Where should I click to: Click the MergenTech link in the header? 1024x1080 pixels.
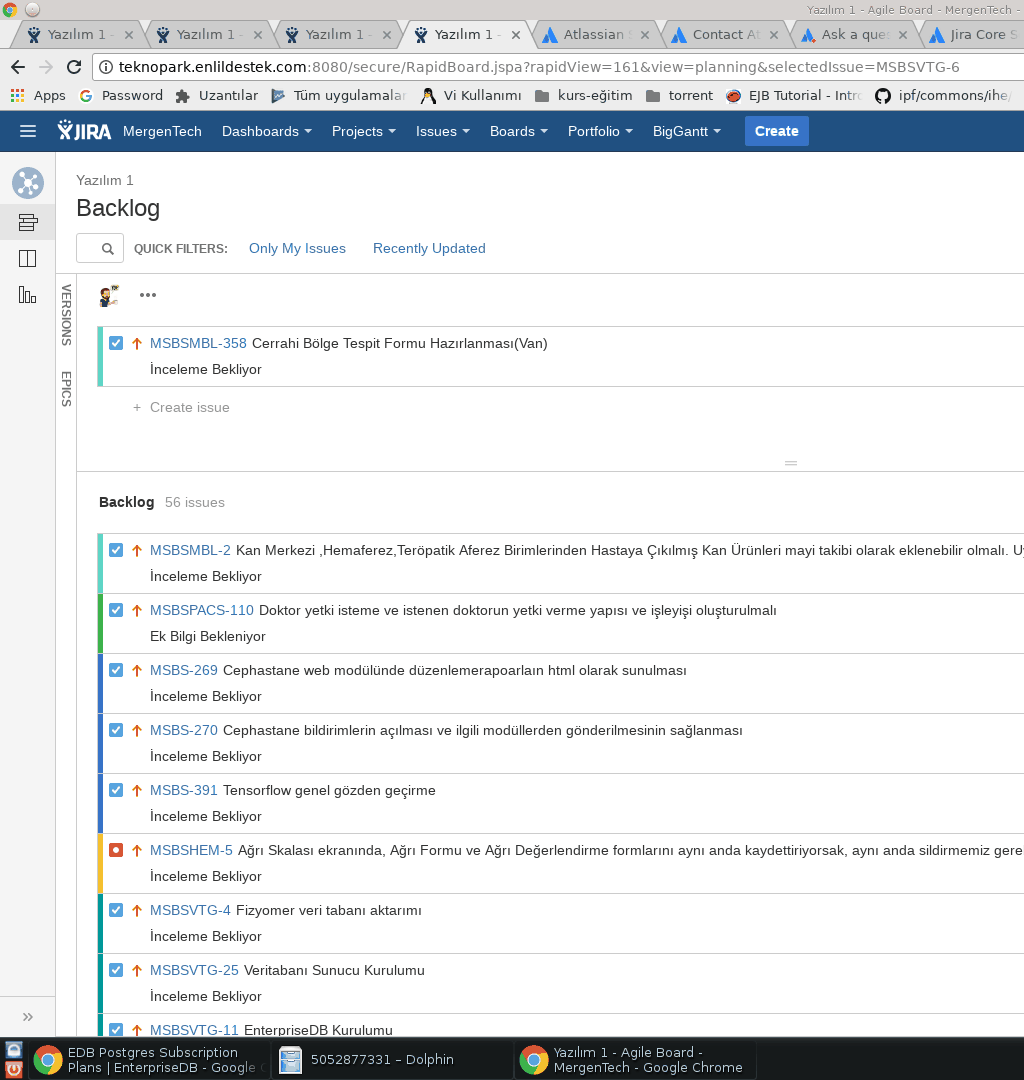[163, 131]
